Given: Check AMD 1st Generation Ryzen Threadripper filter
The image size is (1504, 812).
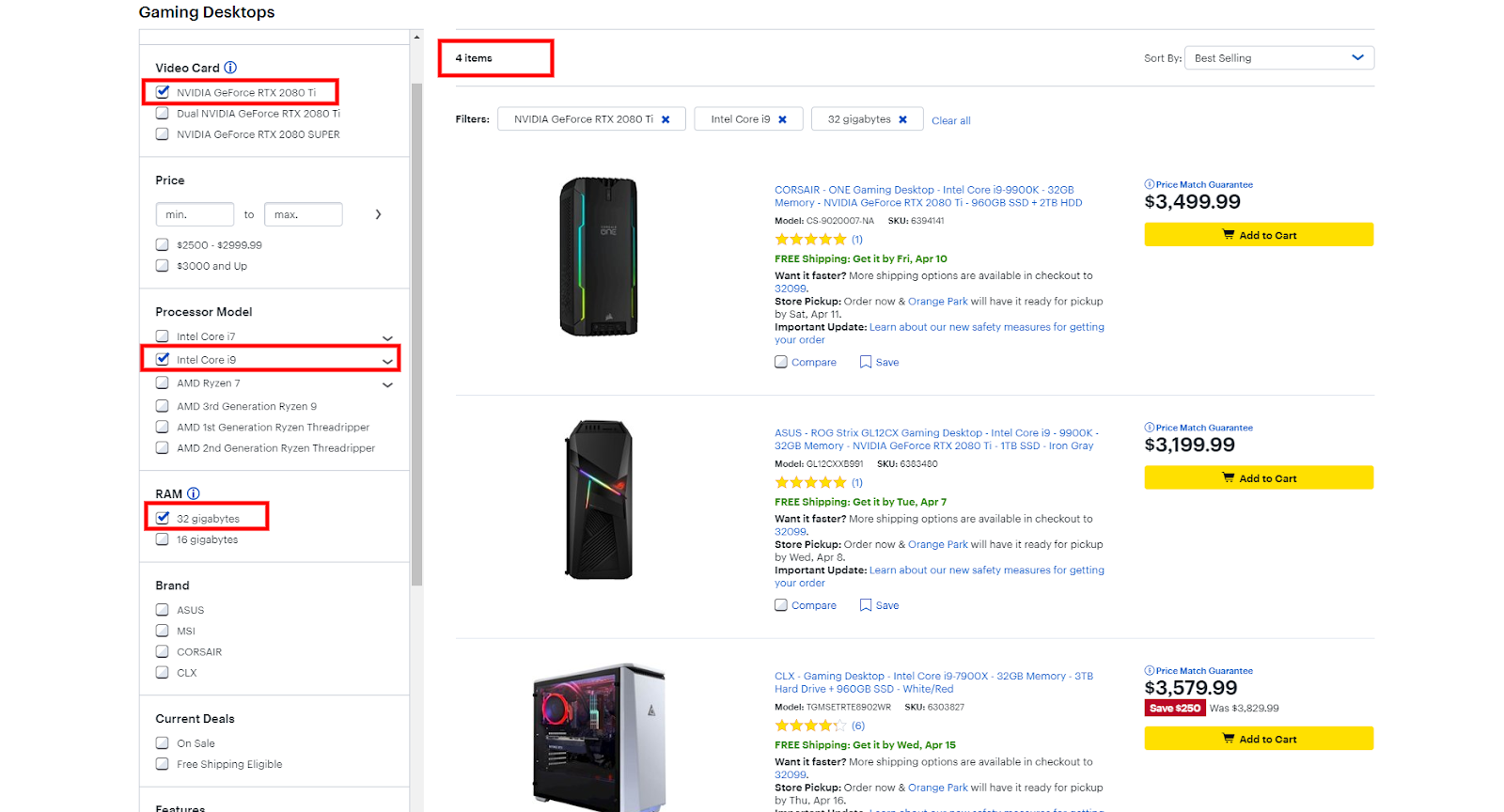Looking at the screenshot, I should 163,428.
